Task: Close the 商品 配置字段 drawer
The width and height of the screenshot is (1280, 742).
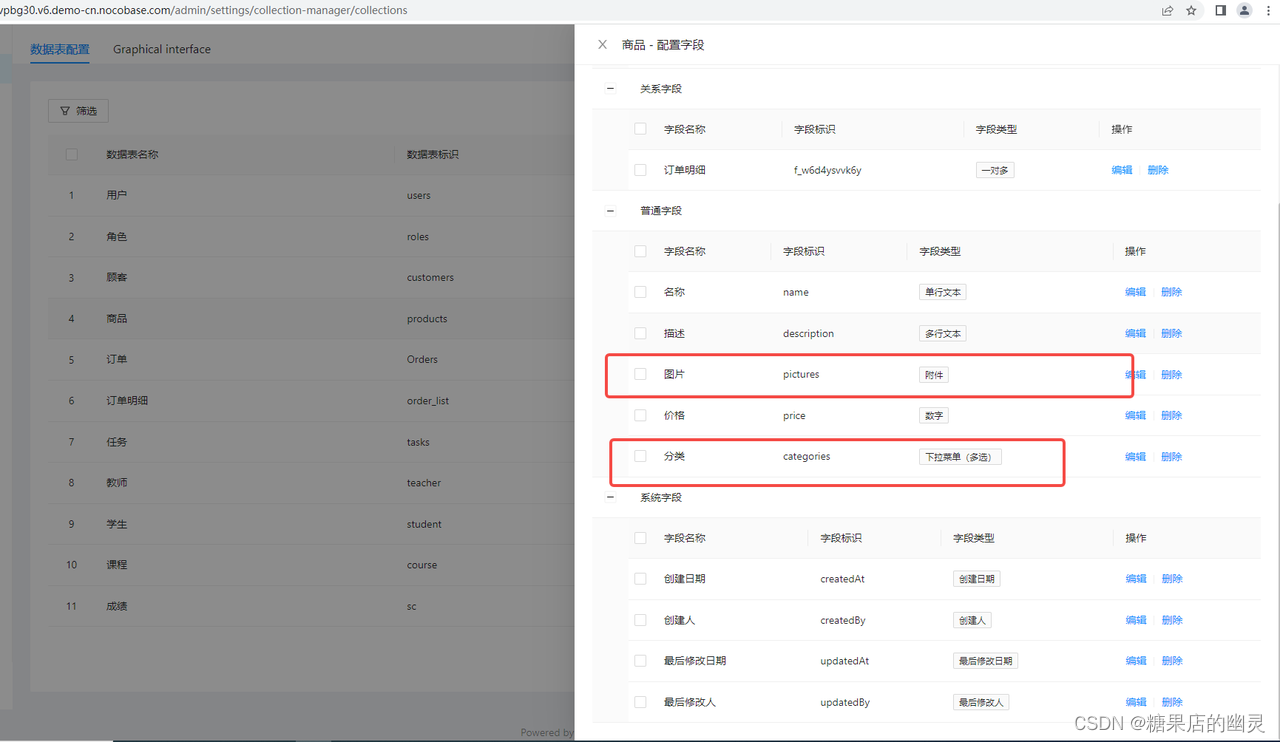Action: pyautogui.click(x=602, y=45)
